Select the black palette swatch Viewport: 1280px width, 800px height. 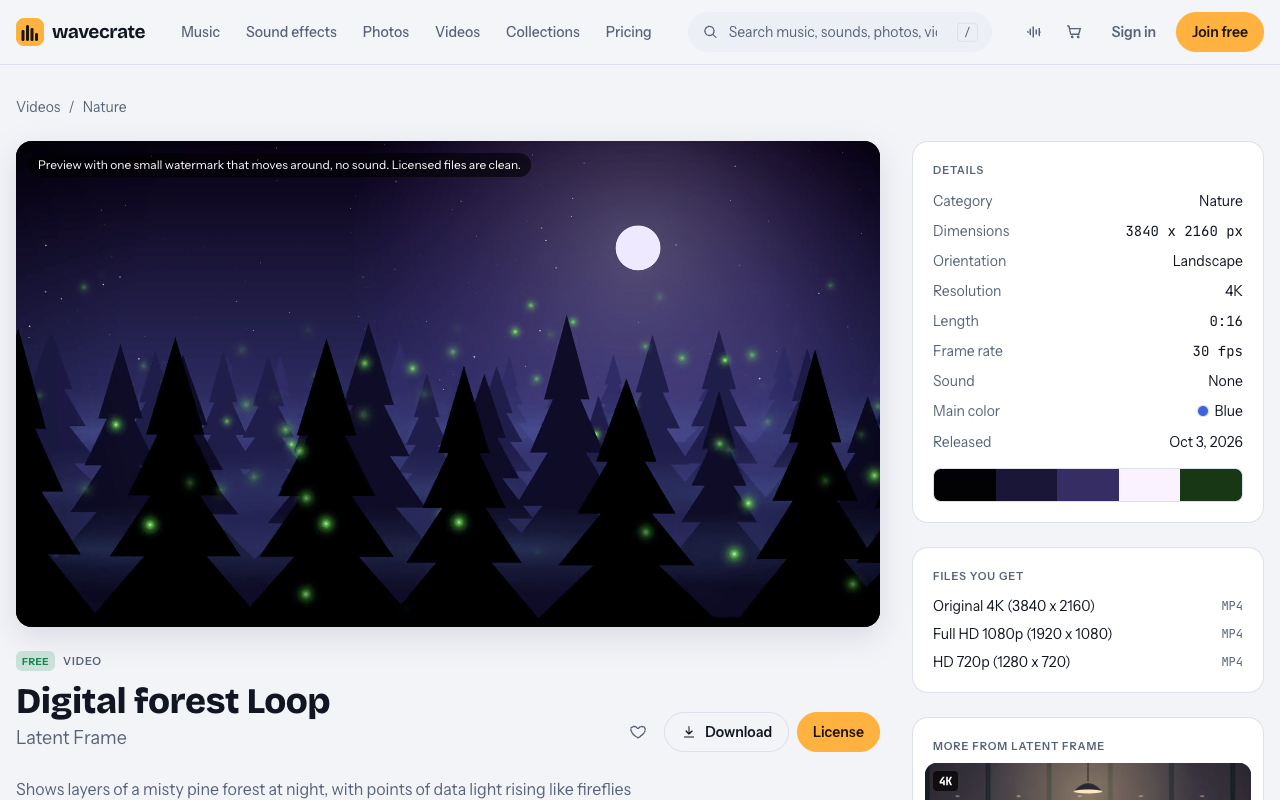[965, 485]
